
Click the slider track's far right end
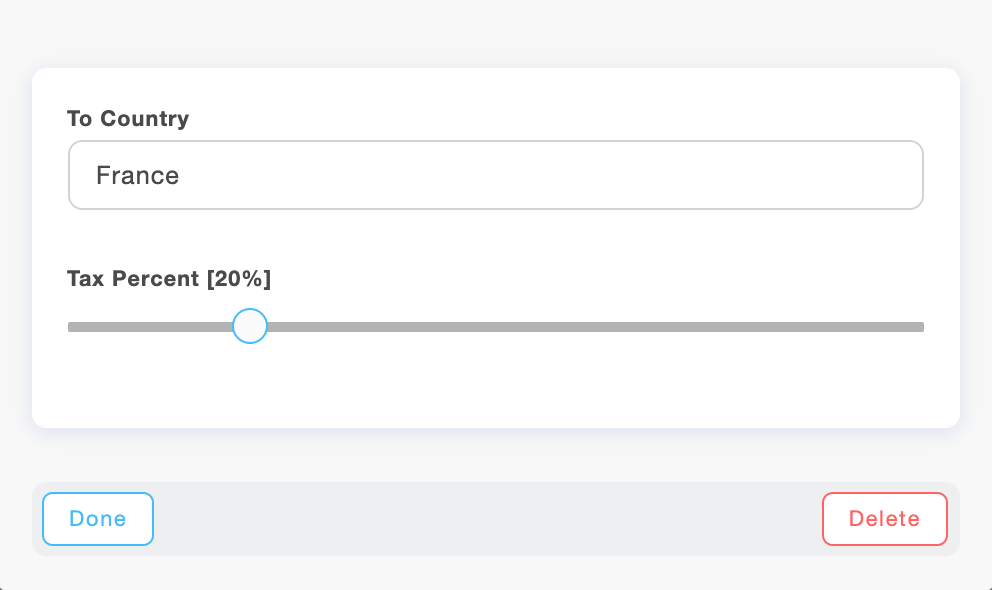tap(920, 327)
